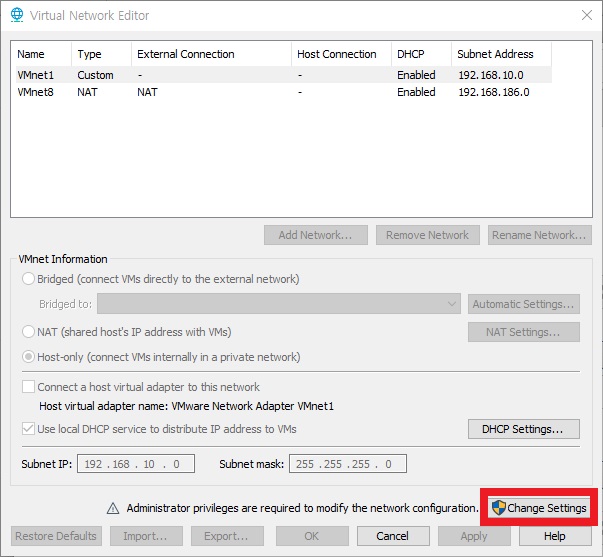Click the warning triangle icon beside administrator message
603x557 pixels.
click(113, 508)
